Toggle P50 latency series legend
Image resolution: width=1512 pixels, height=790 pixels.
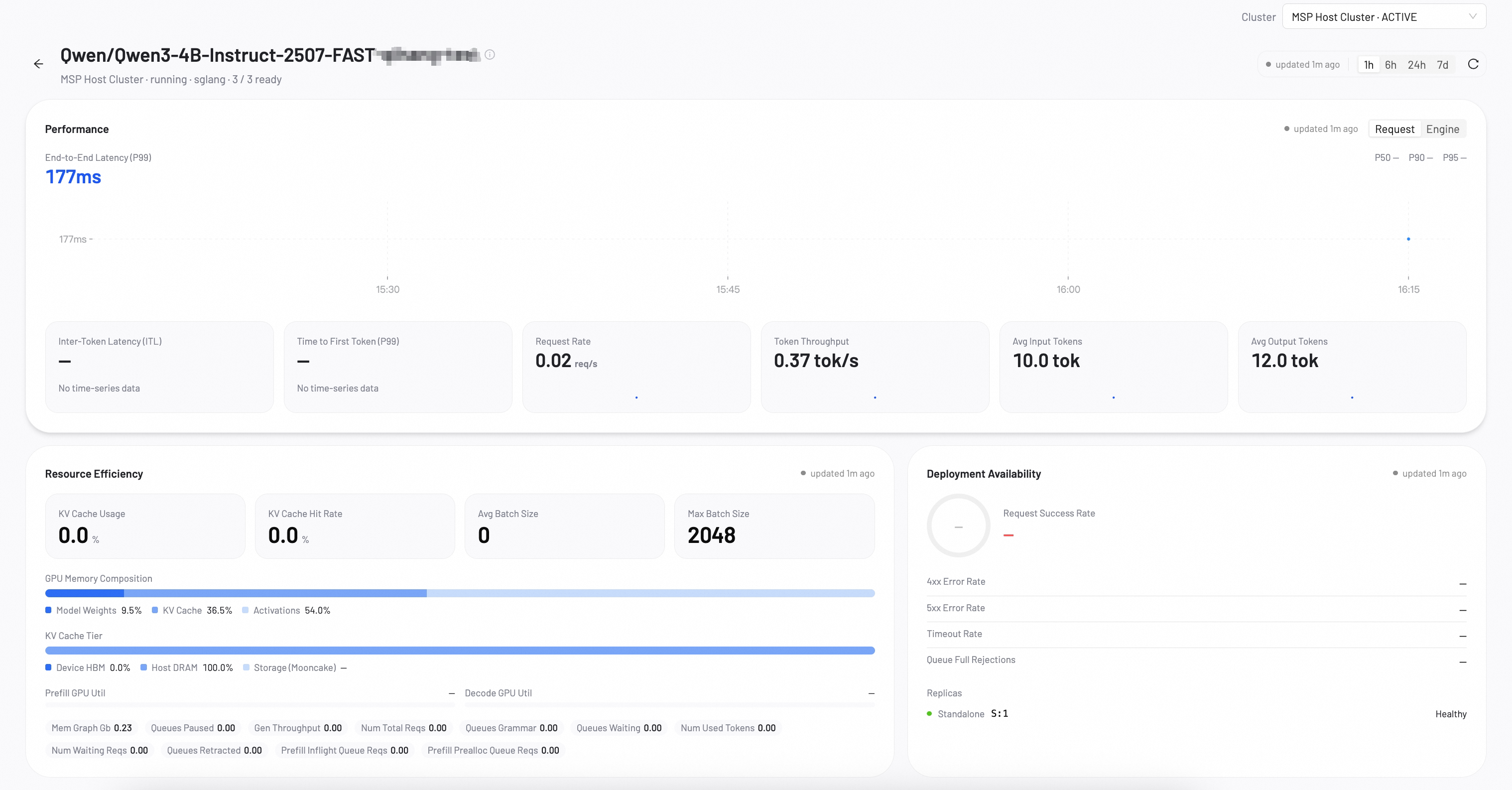click(x=1386, y=157)
